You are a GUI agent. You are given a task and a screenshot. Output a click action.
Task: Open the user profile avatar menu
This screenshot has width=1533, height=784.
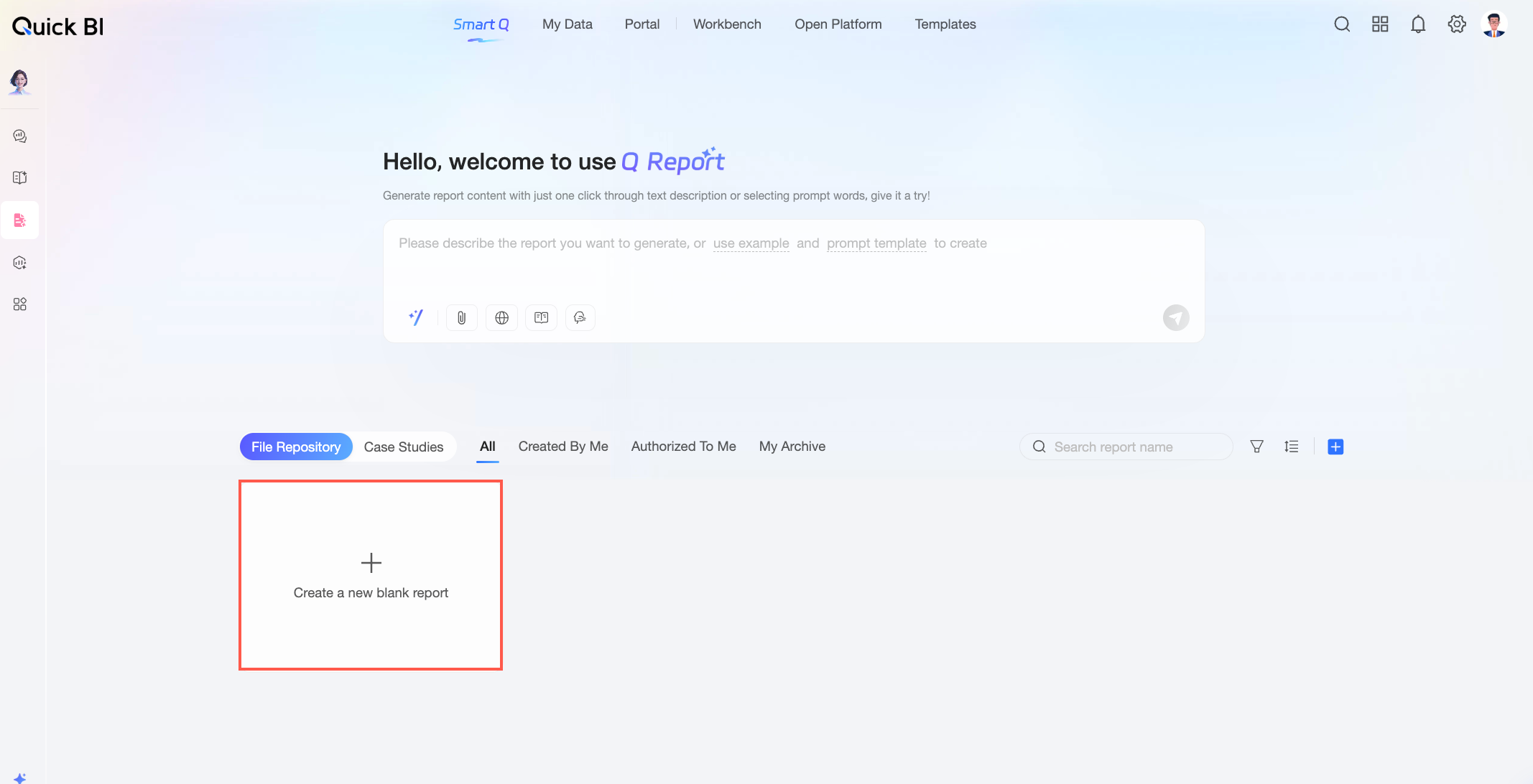pos(1494,24)
